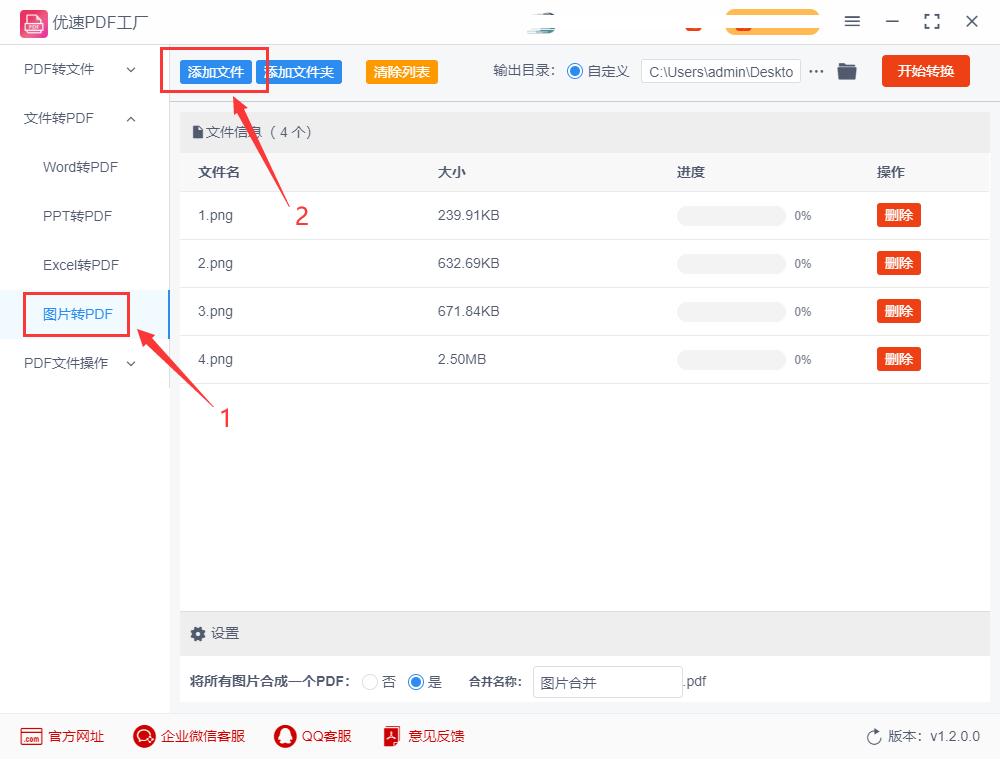The width and height of the screenshot is (1000, 760).
Task: Click 清除列表 to clear file list
Action: pos(401,71)
